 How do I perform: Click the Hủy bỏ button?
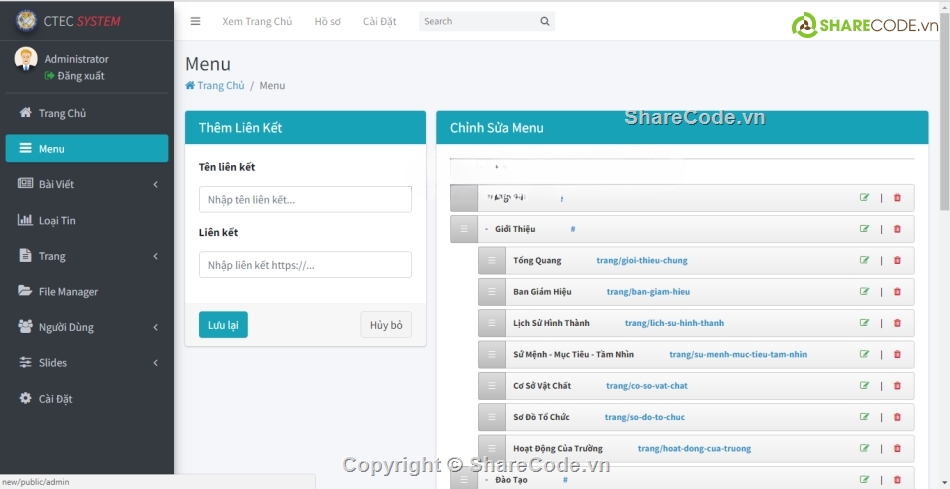point(386,325)
